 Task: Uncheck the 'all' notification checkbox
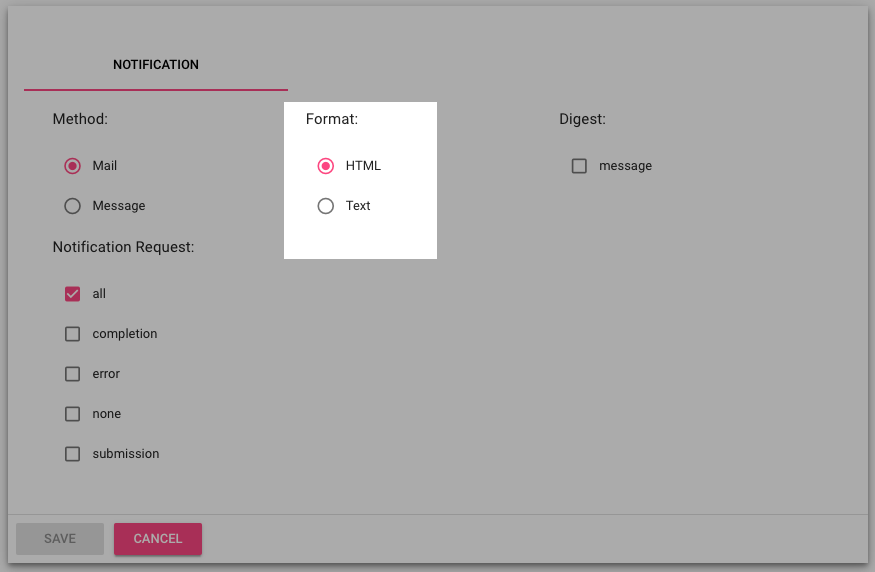click(72, 294)
